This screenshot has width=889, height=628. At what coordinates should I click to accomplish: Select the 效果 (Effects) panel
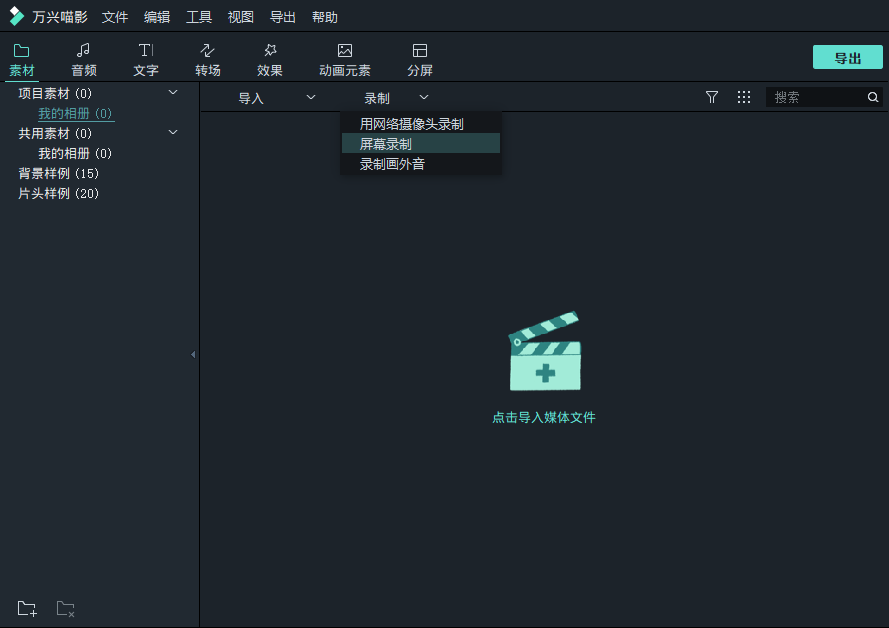coord(270,57)
